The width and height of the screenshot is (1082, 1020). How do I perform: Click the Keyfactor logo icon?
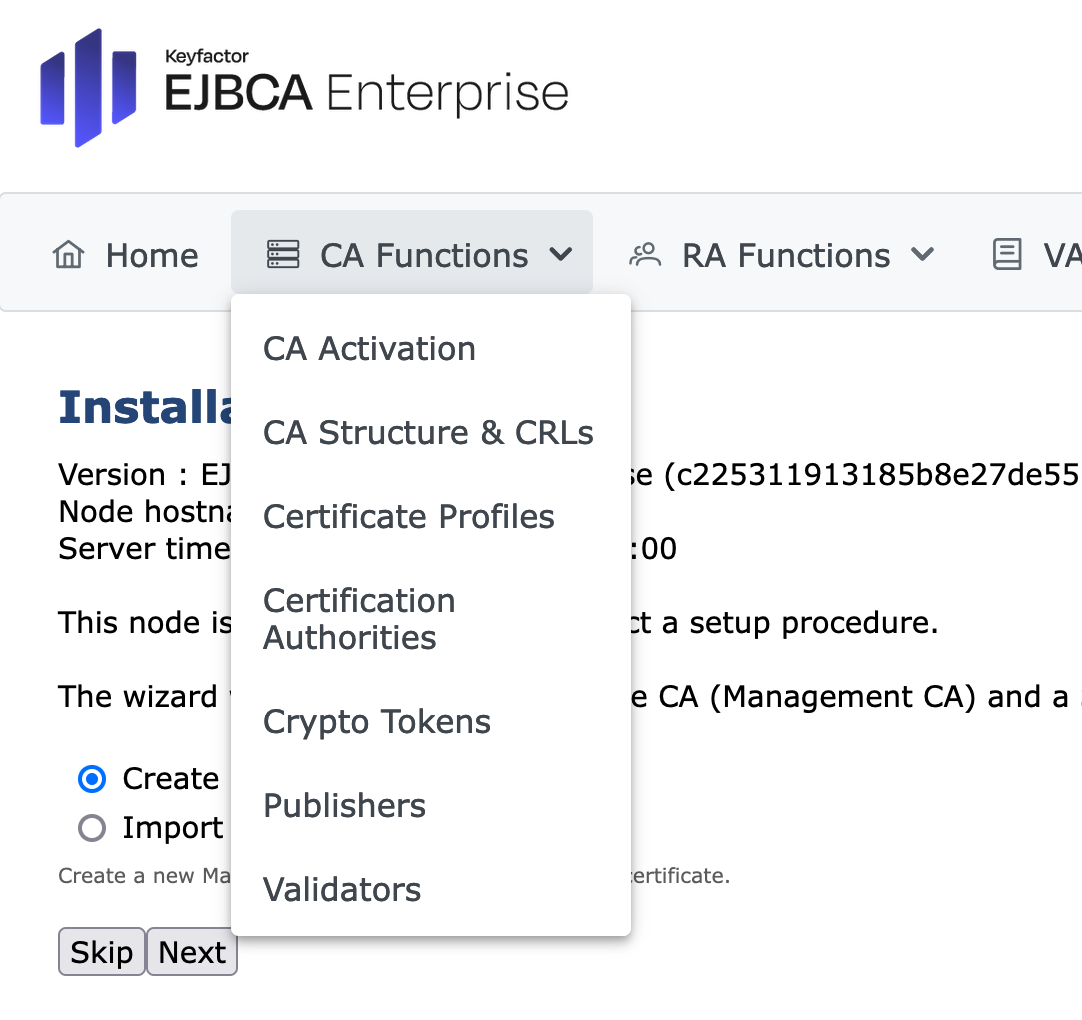(x=88, y=88)
